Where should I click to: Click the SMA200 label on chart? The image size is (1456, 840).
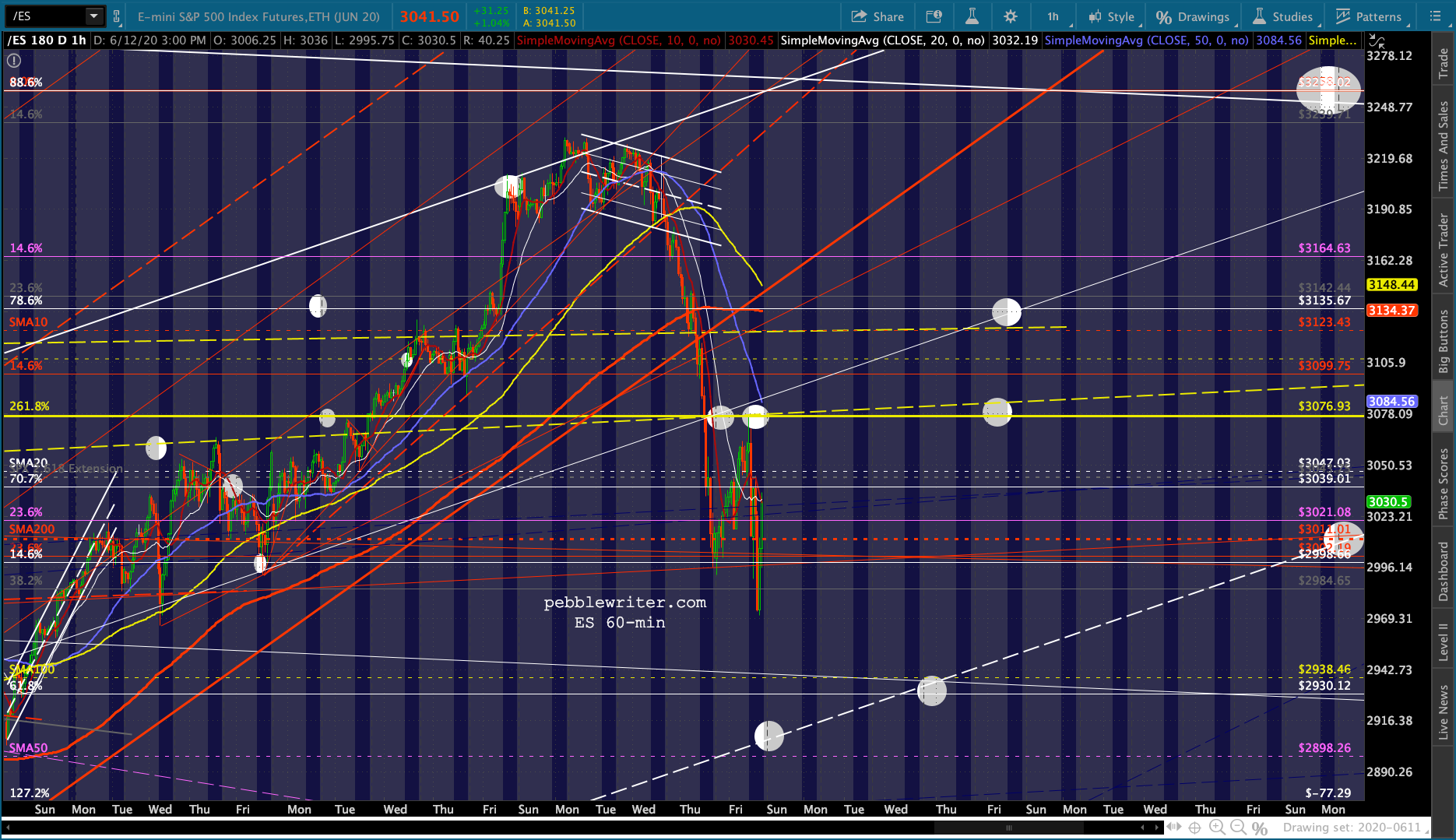(32, 529)
